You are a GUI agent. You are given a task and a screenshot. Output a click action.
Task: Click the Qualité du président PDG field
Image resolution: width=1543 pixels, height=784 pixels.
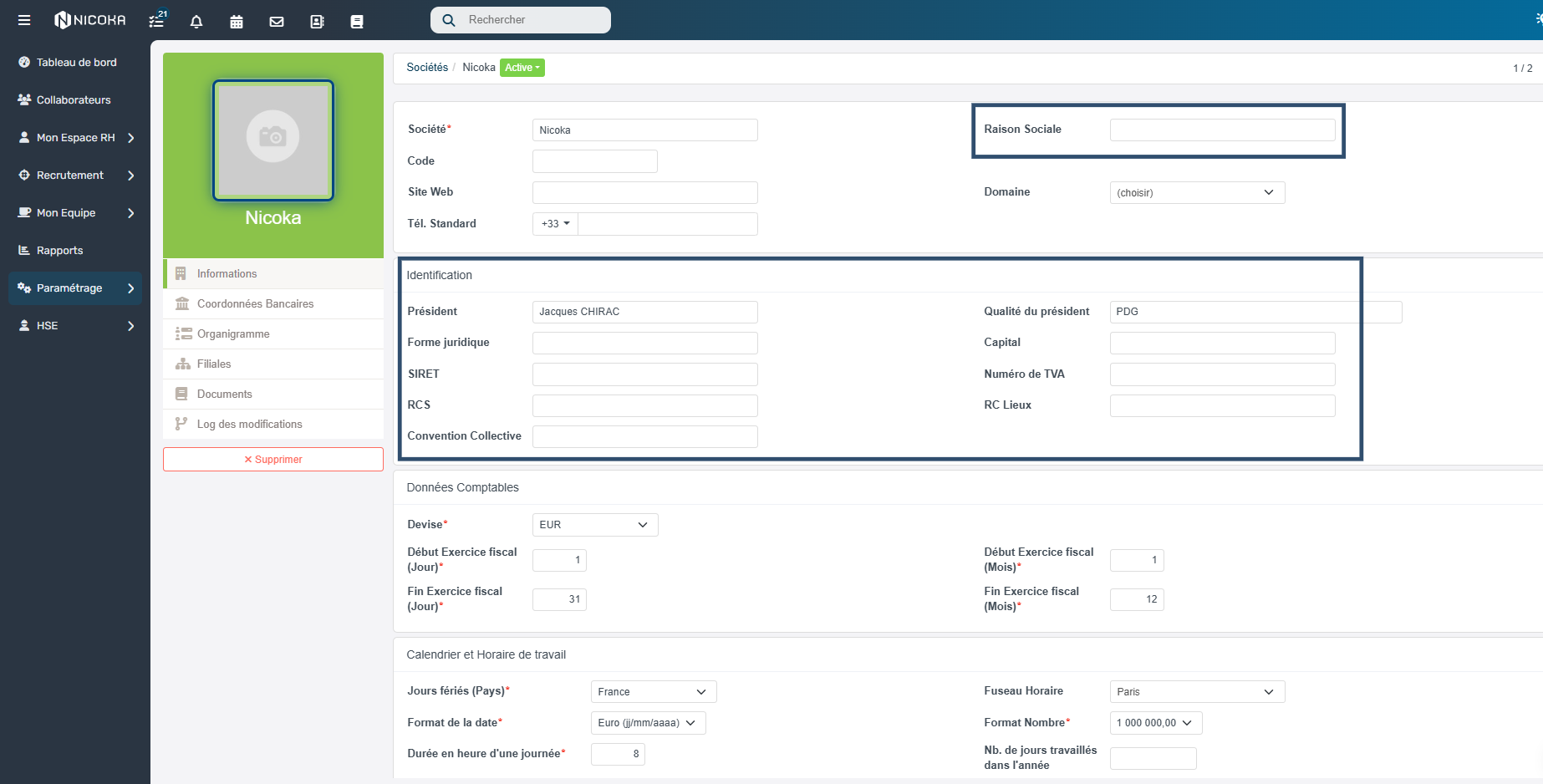coord(1255,312)
